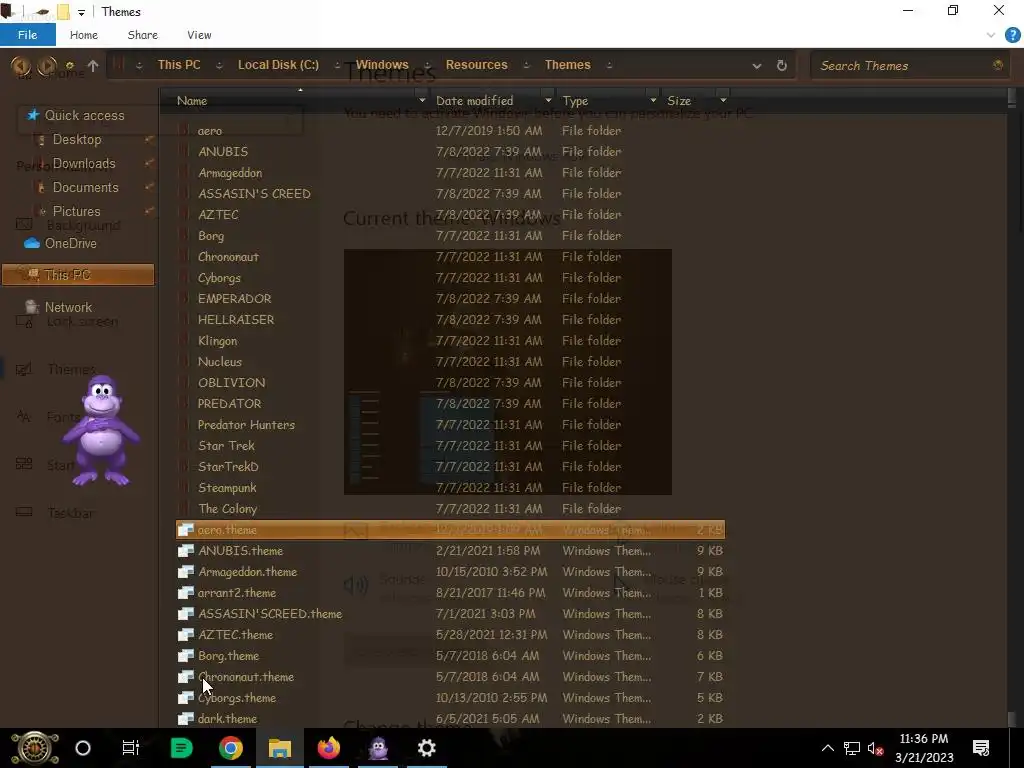Select Documents in the sidebar
This screenshot has height=768, width=1024.
tap(86, 187)
